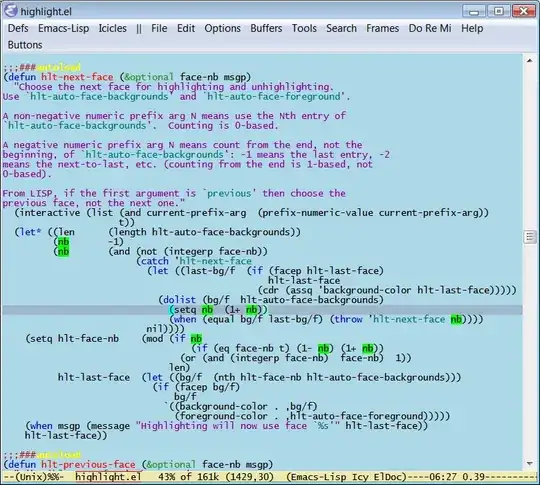Click 'setq' on the current highlighted line
Screen dimensions: 540x485
[x=185, y=309]
